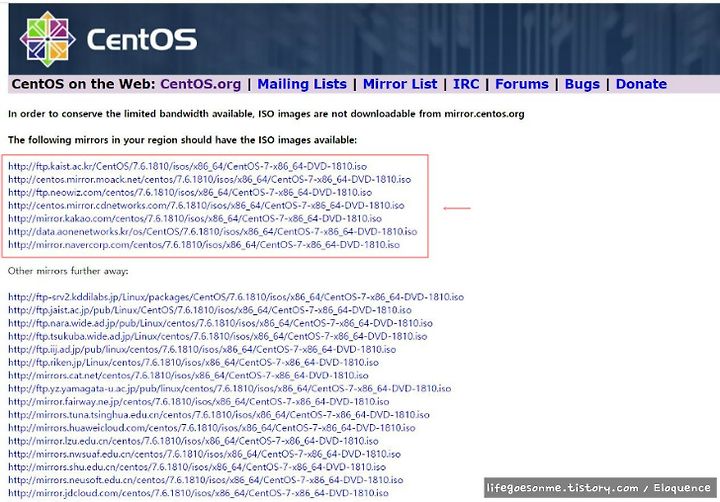Viewport: 720px width, 502px height.
Task: Open the ftp-srv2.kddilabs.jp mirror link
Action: [x=236, y=297]
